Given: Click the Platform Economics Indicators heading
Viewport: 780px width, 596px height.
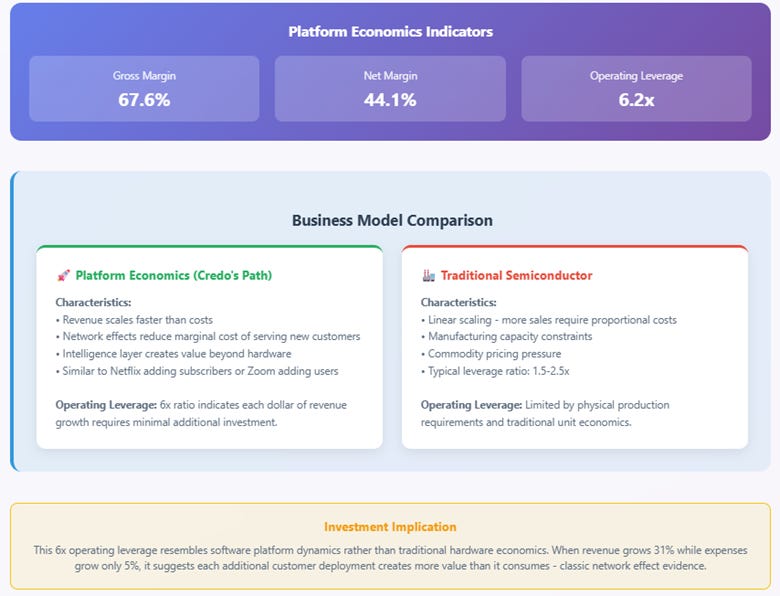Looking at the screenshot, I should (x=390, y=32).
